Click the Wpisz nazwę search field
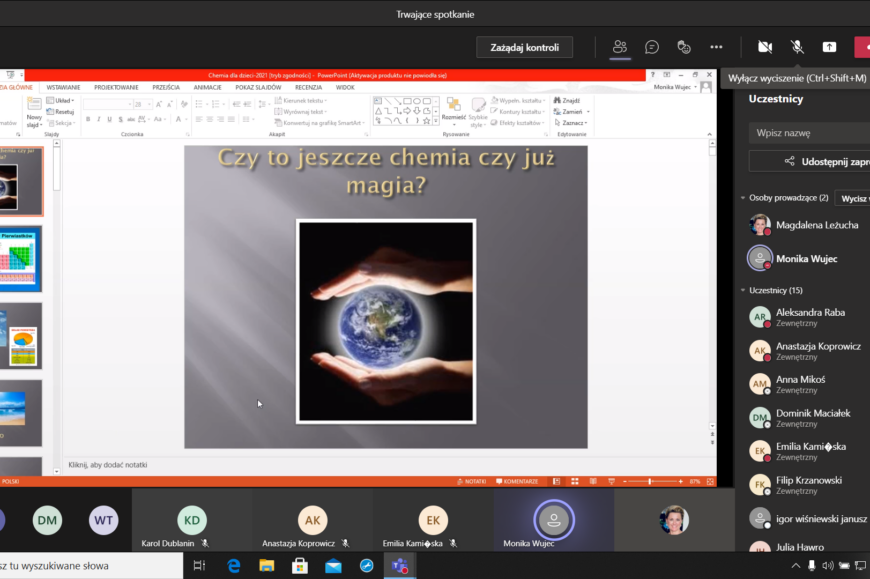The image size is (870, 579). point(810,133)
